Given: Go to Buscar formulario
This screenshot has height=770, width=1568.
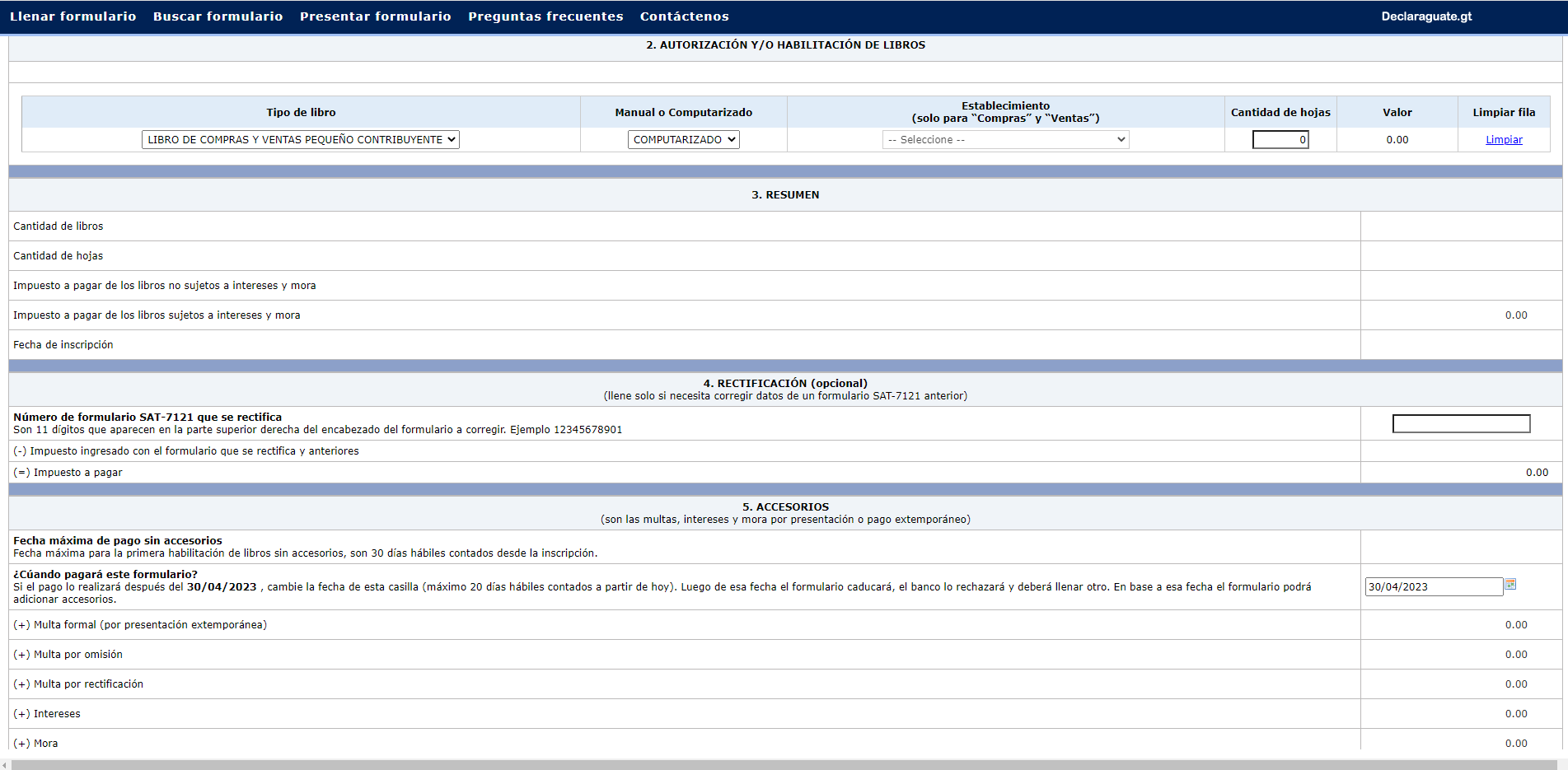Looking at the screenshot, I should [218, 16].
